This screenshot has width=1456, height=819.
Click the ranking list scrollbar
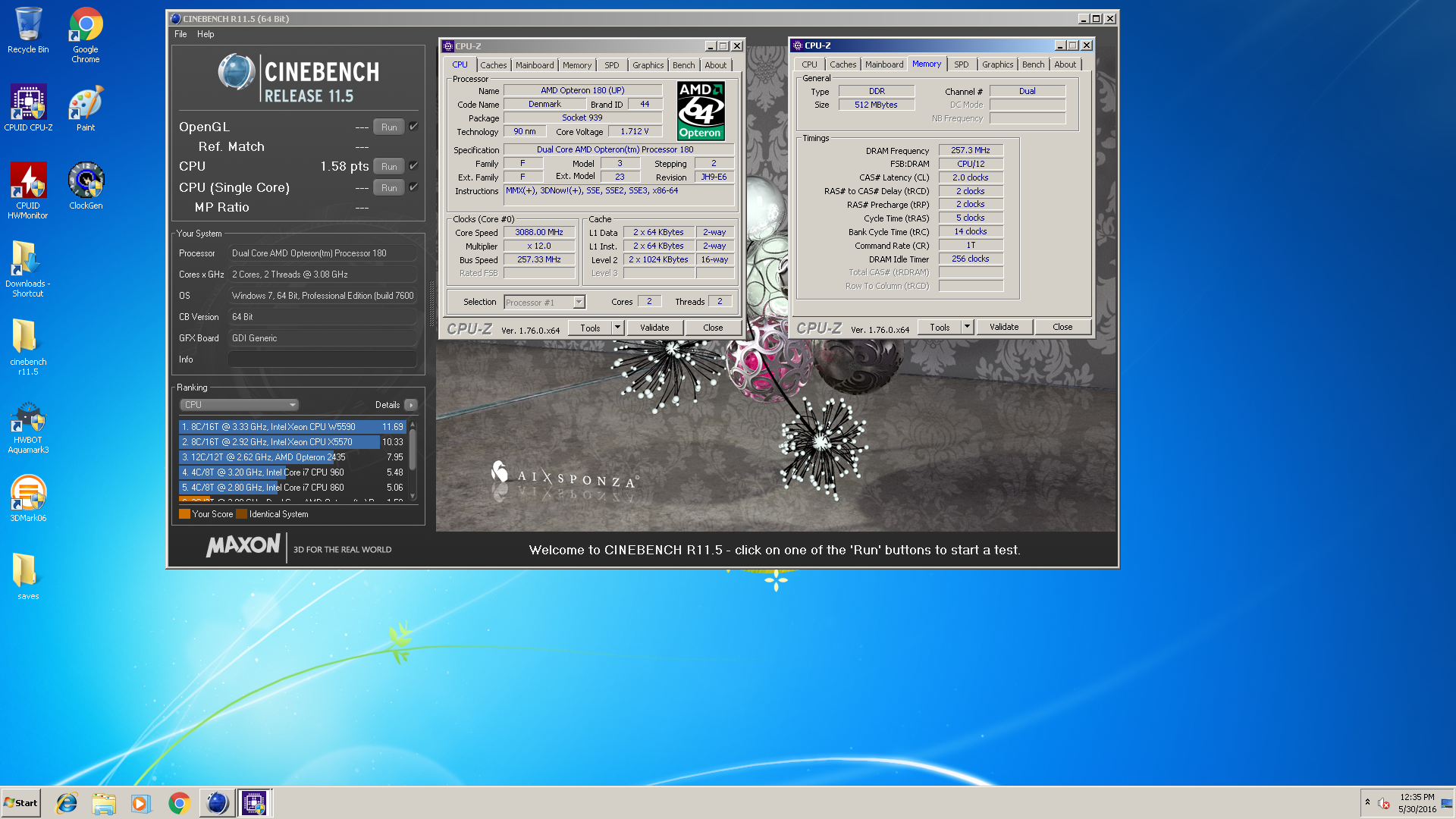point(413,460)
